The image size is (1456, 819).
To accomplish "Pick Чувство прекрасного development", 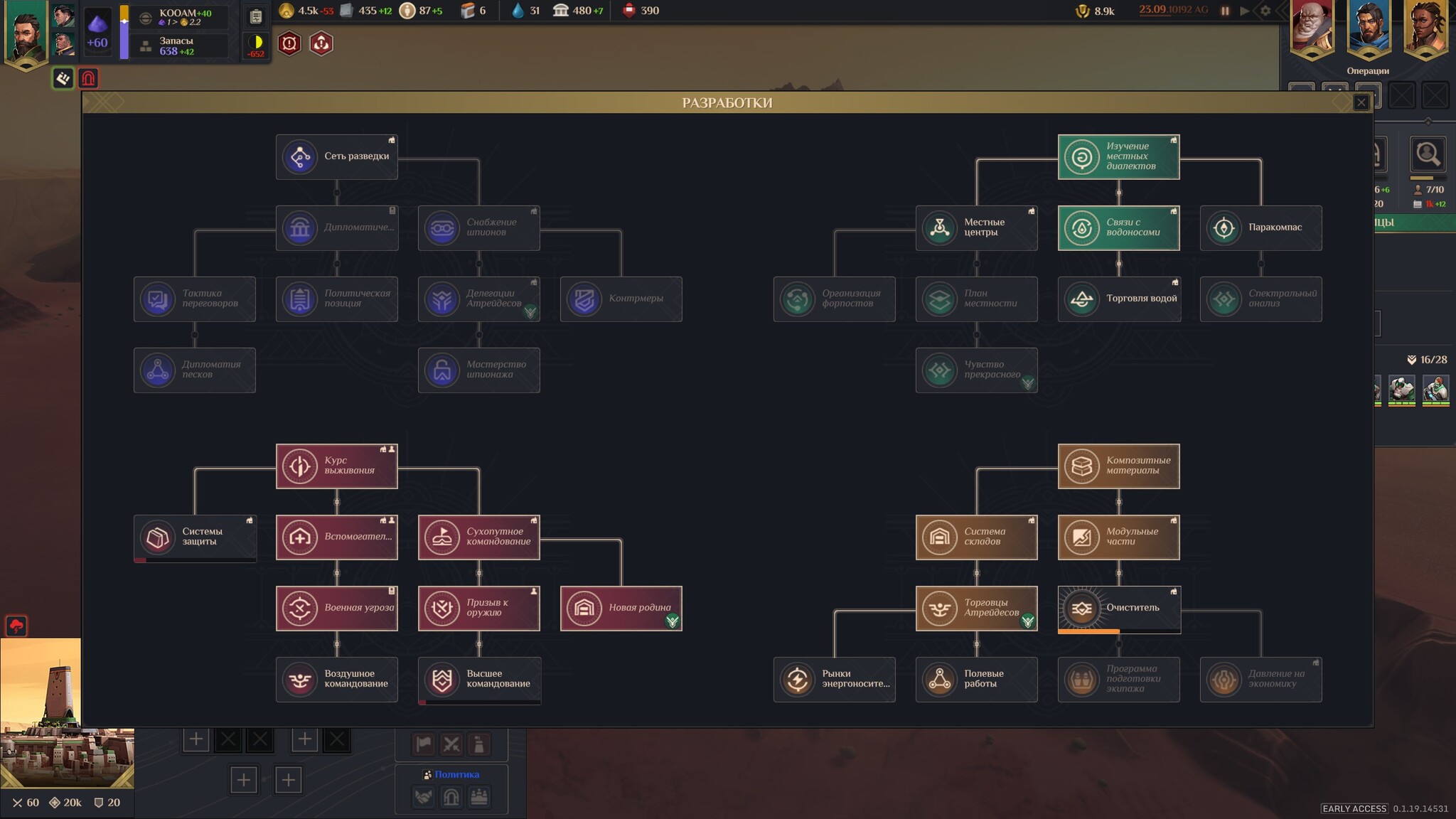I will tap(976, 370).
